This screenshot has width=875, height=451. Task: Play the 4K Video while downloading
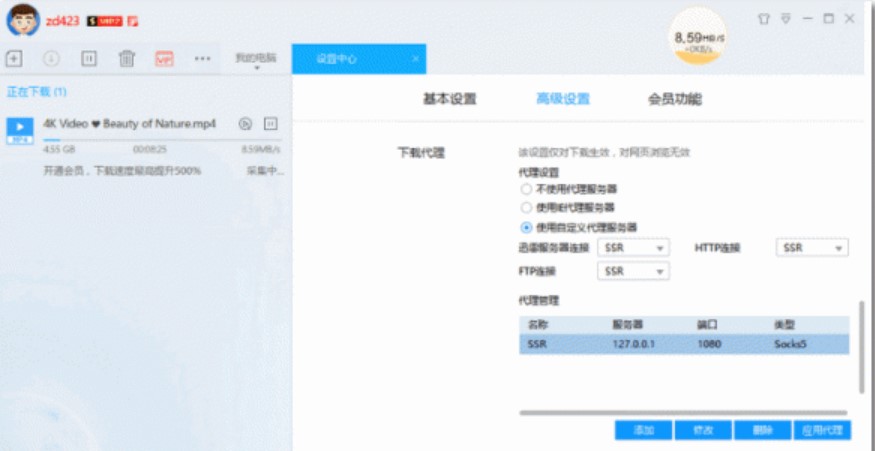pos(245,124)
